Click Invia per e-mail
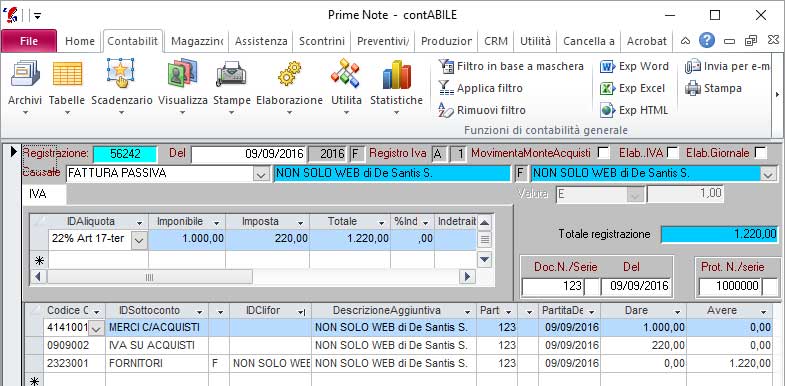 [x=727, y=67]
